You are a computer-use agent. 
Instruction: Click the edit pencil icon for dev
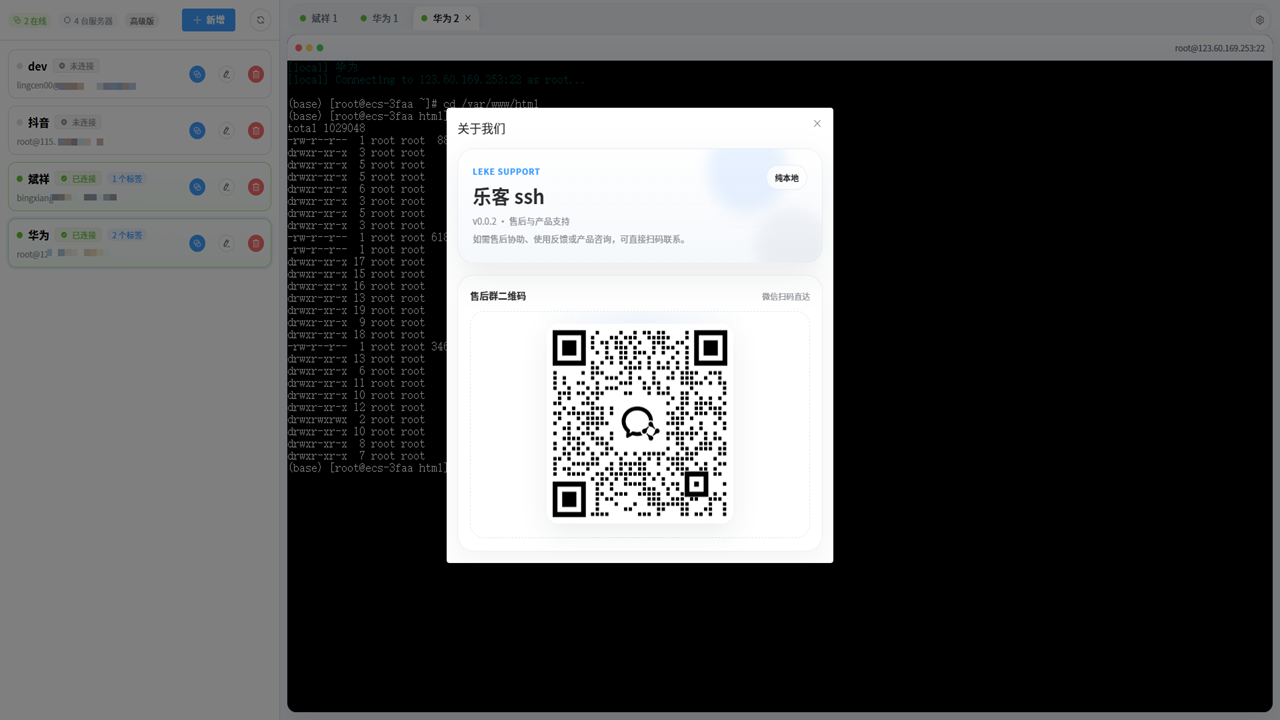click(226, 74)
